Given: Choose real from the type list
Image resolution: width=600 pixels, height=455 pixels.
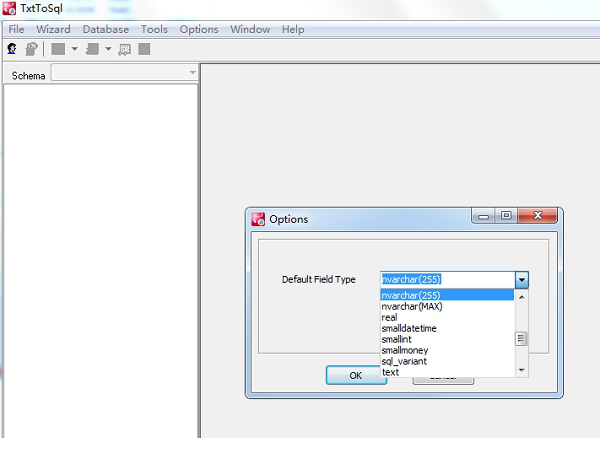Looking at the screenshot, I should [447, 318].
